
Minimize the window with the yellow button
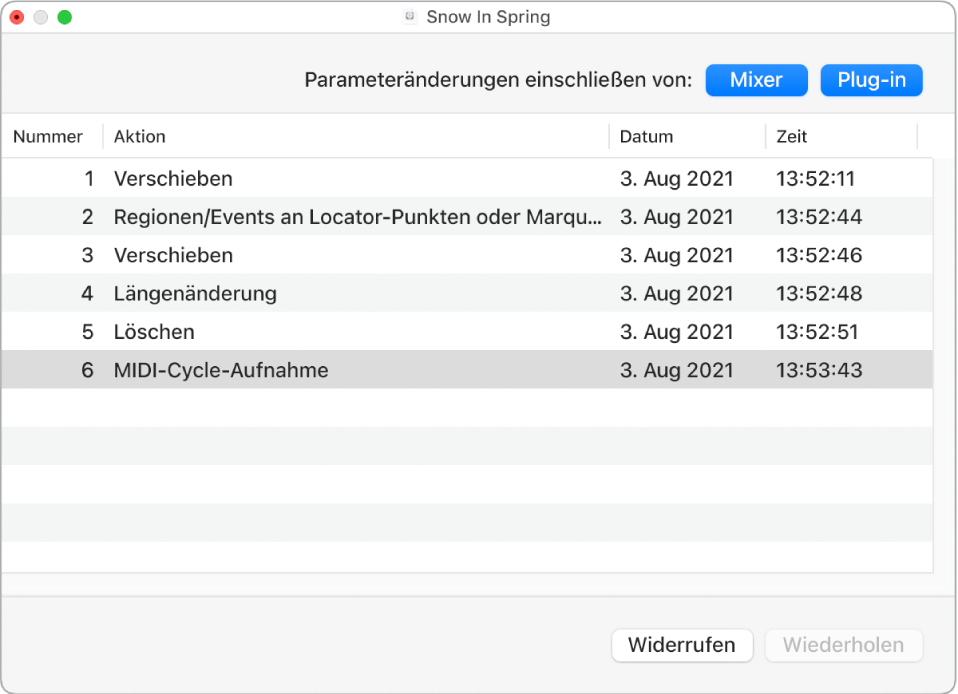[x=41, y=18]
